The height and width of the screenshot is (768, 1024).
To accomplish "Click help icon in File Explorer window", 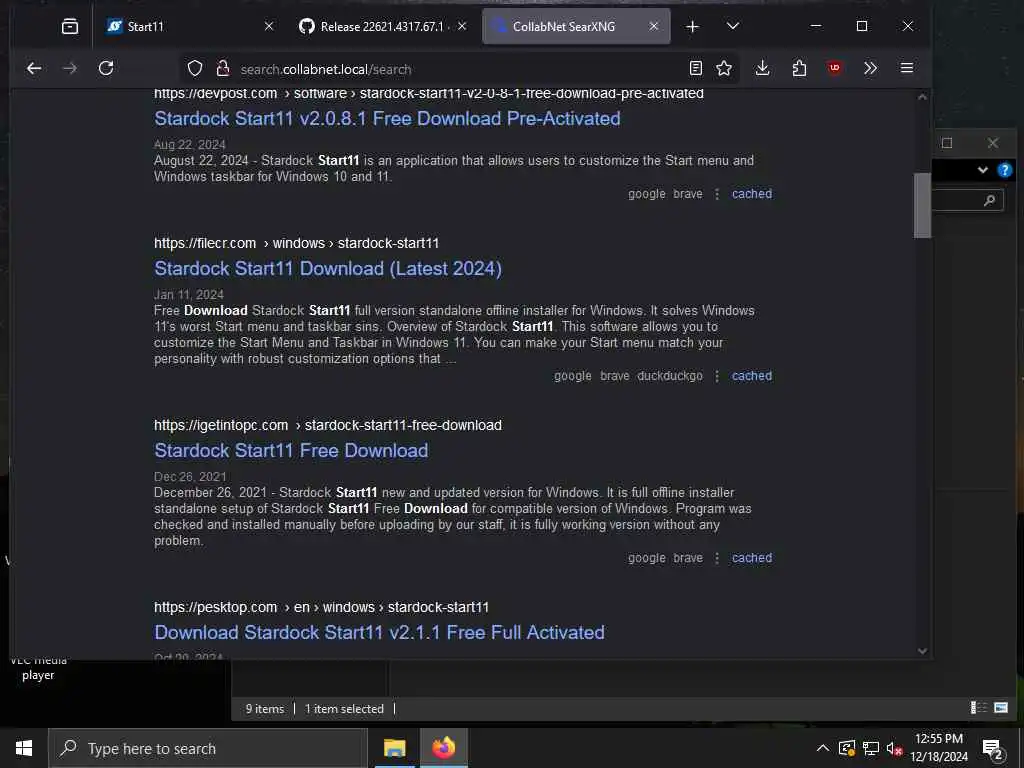I will [x=1004, y=170].
